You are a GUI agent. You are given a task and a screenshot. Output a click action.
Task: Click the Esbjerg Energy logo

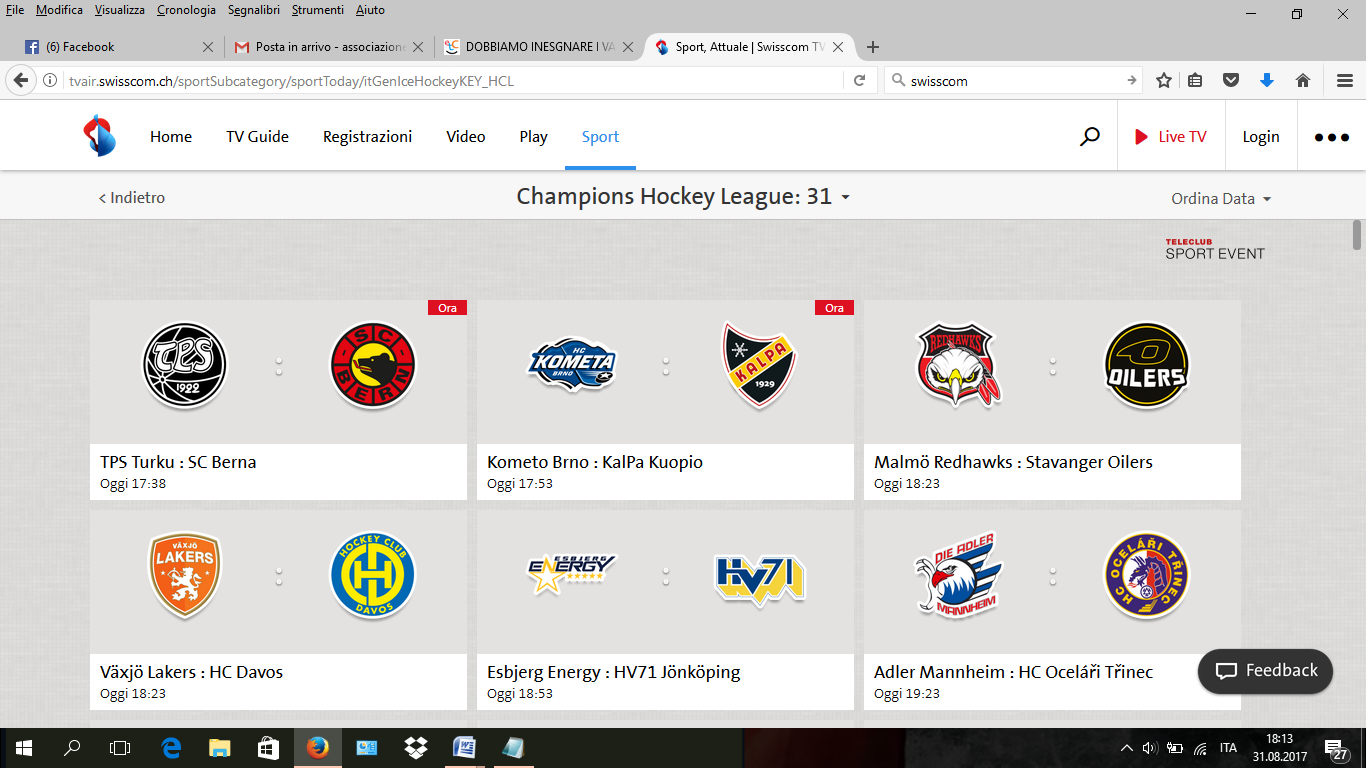[x=572, y=574]
